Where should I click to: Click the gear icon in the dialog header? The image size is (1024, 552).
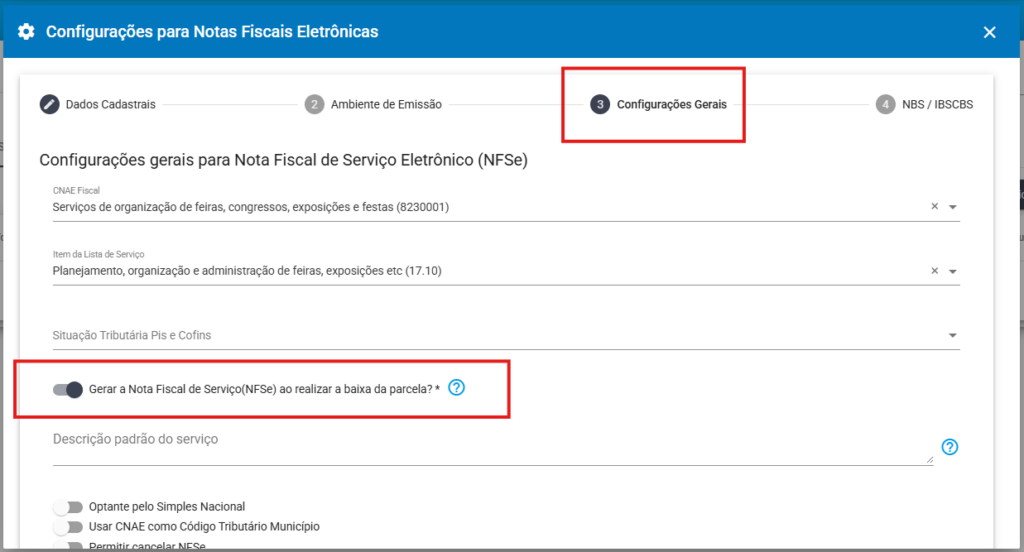pos(27,32)
